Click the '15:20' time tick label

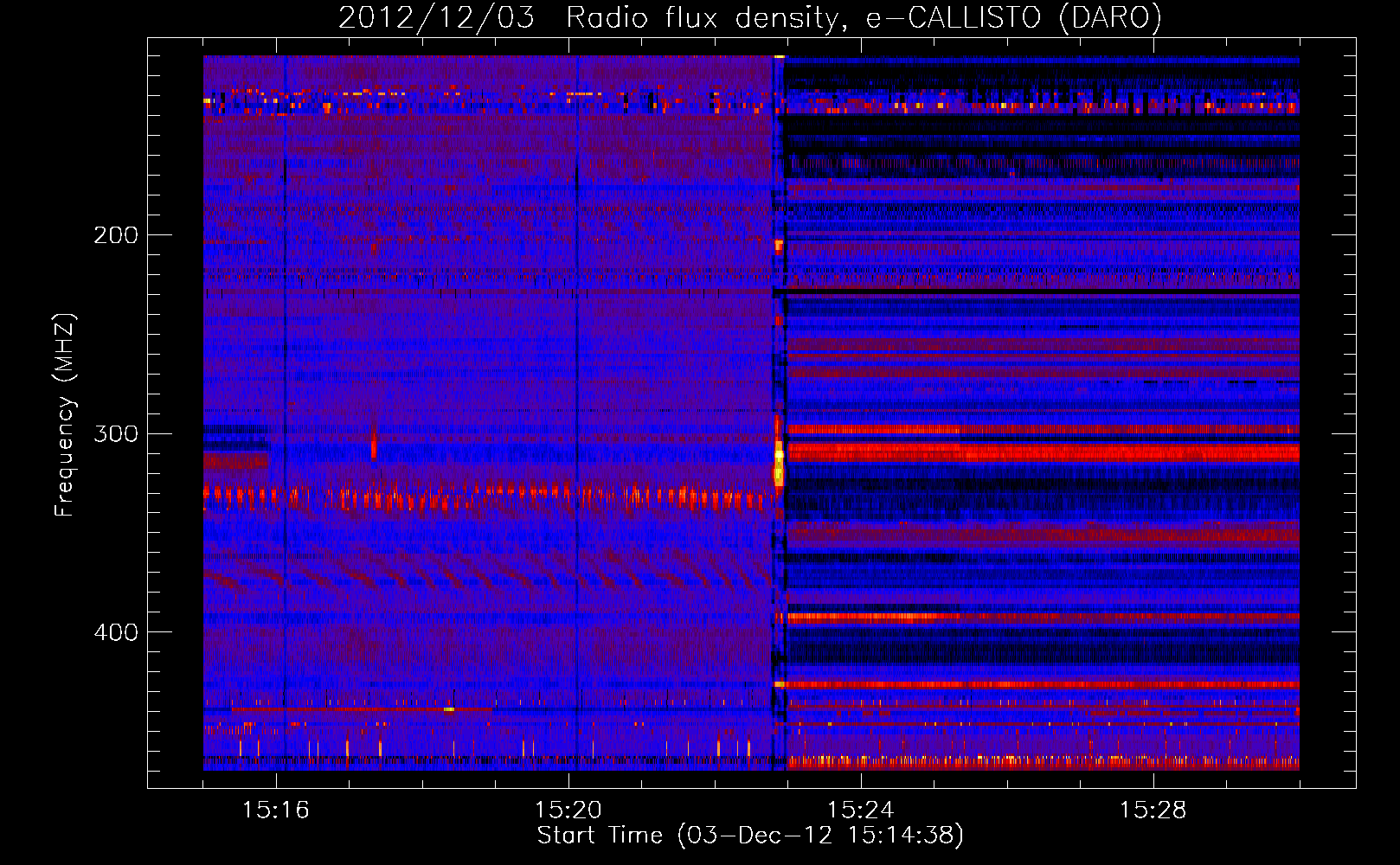pyautogui.click(x=568, y=811)
